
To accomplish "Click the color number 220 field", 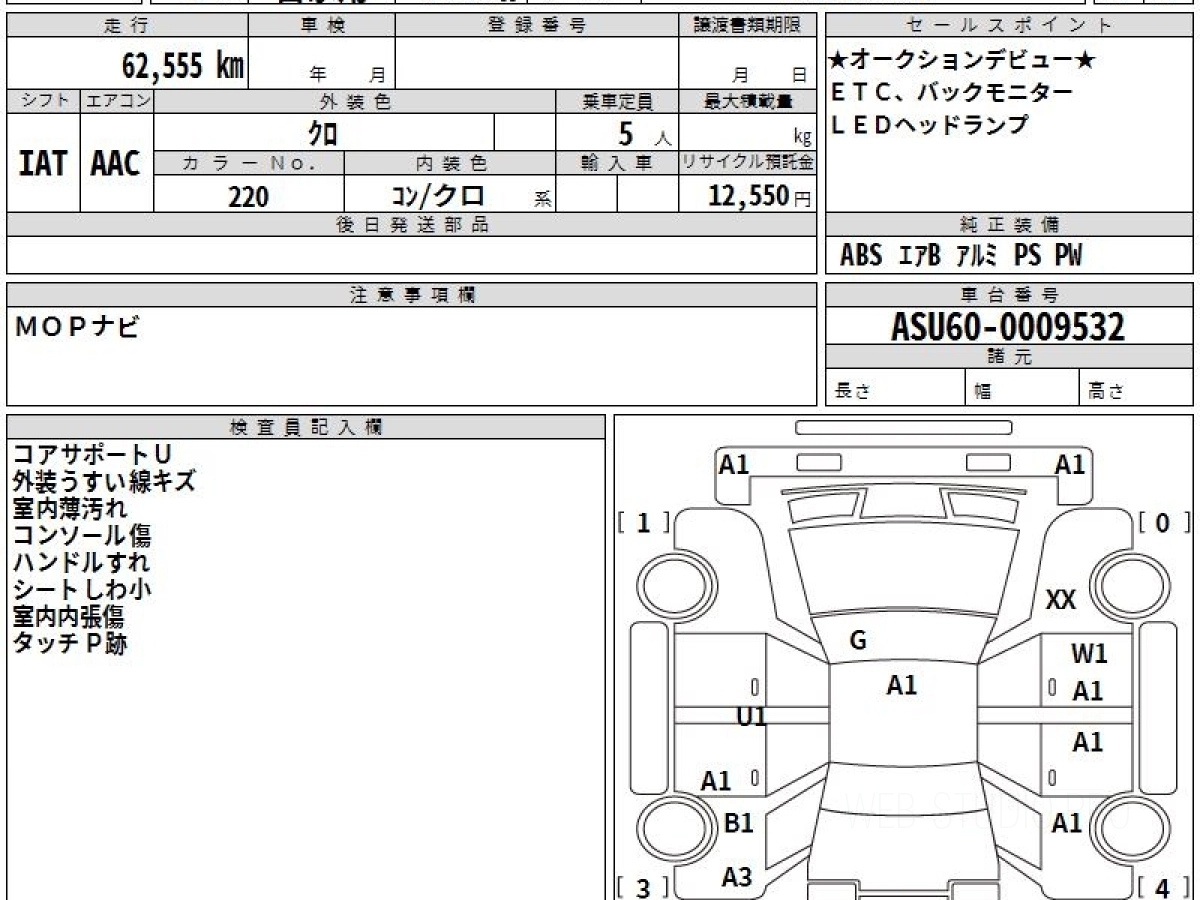I will click(248, 196).
